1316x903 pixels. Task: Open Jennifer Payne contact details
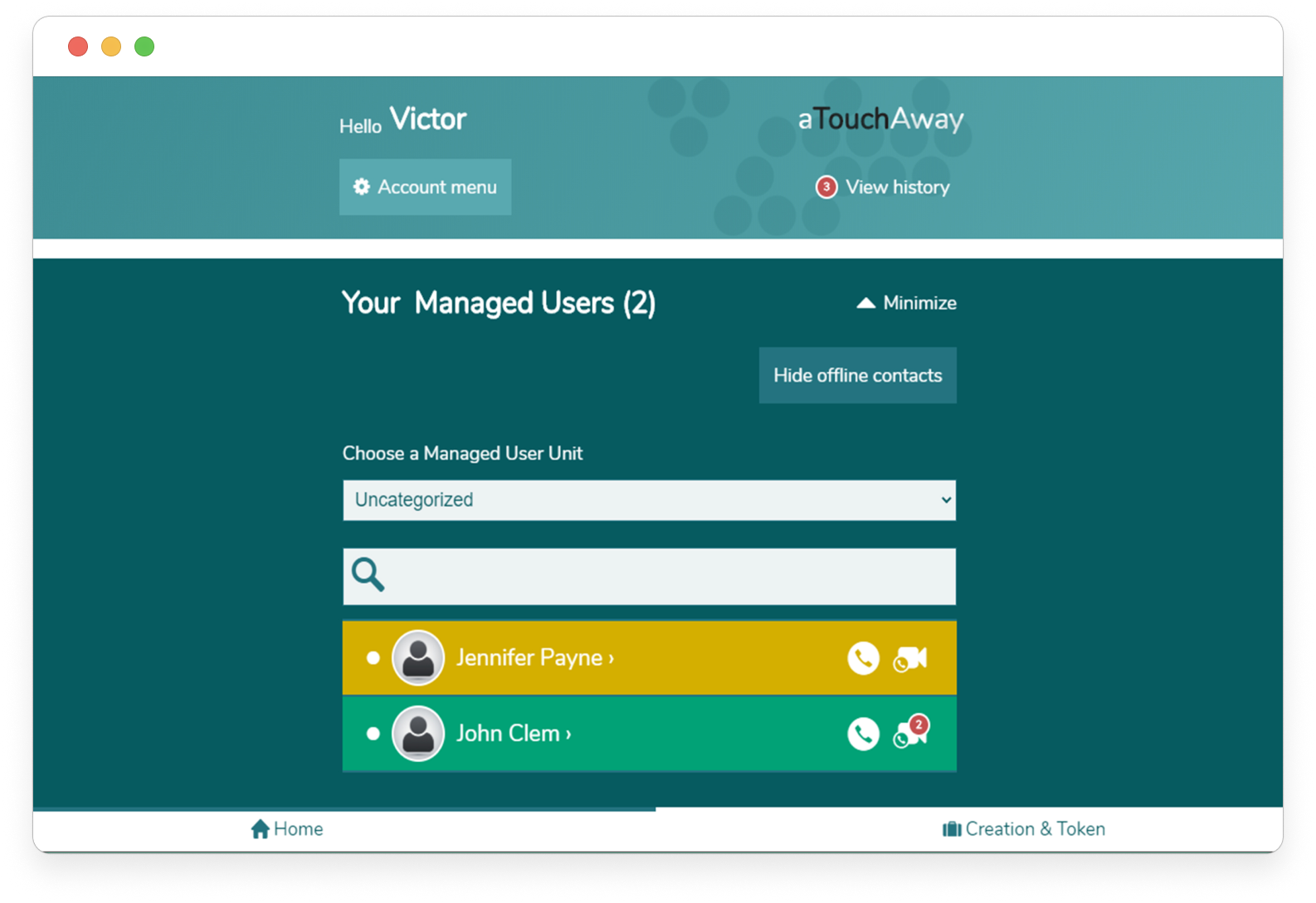pyautogui.click(x=535, y=657)
